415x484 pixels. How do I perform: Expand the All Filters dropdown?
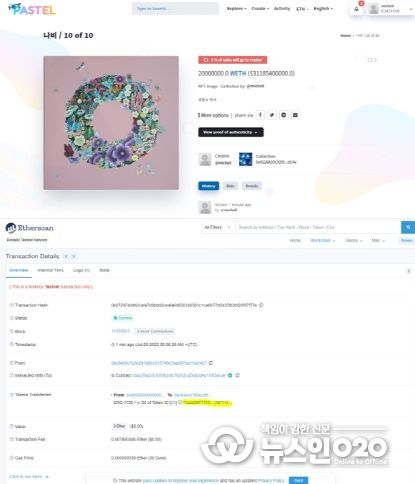click(x=217, y=227)
